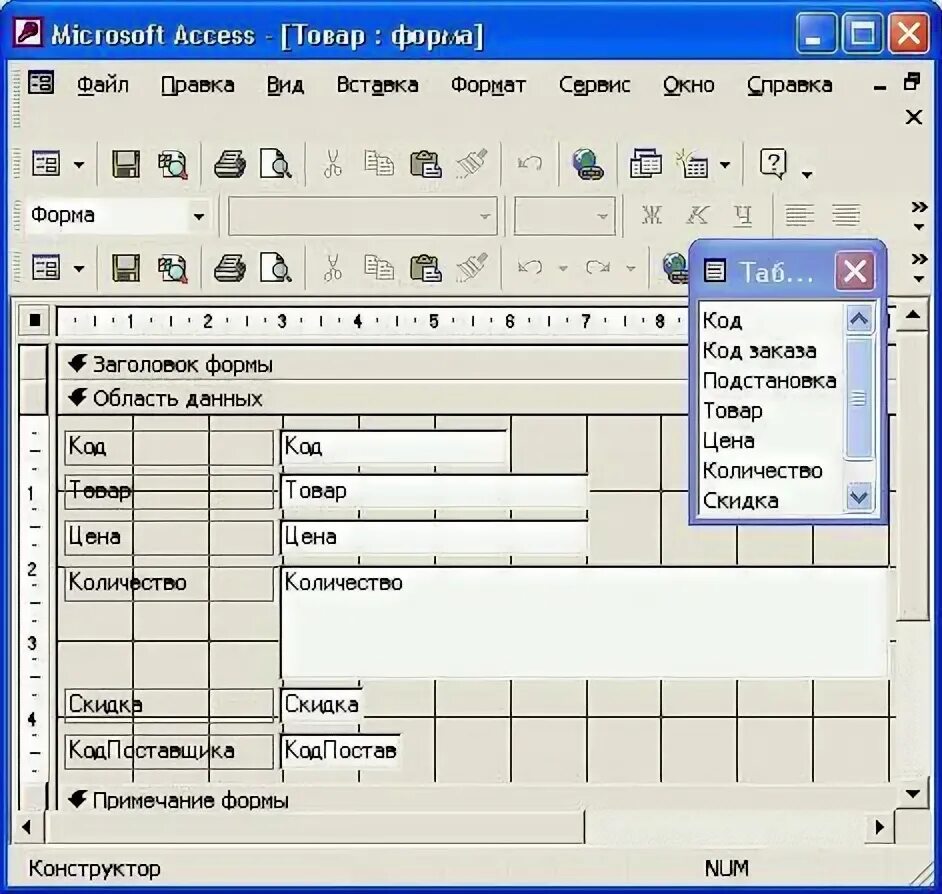The image size is (942, 894).
Task: Click the Insert Hyperlink globe icon
Action: 588,165
